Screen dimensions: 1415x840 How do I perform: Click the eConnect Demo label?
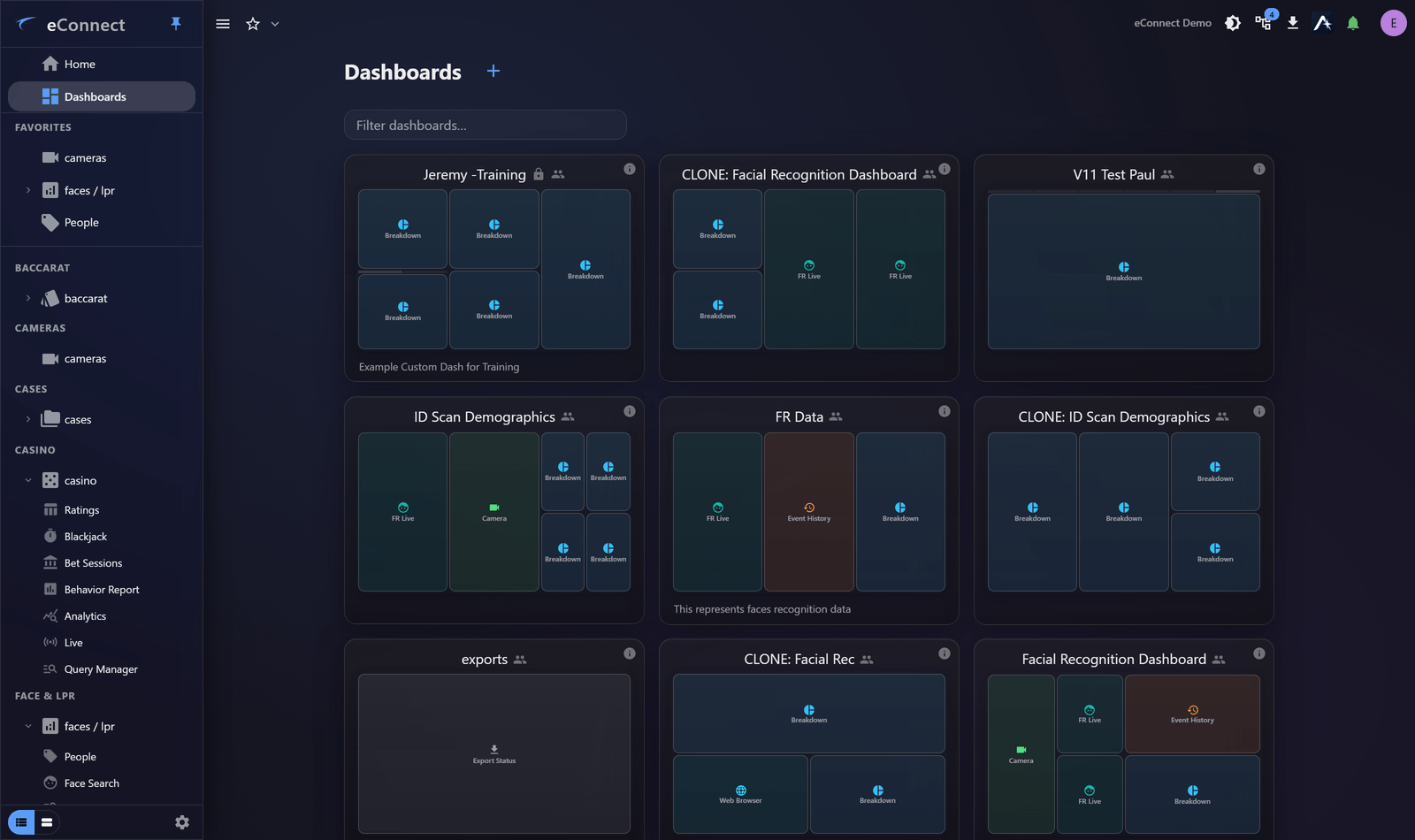click(1173, 23)
